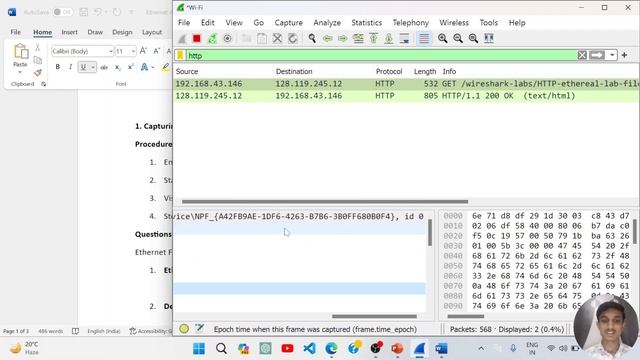The width and height of the screenshot is (640, 360).
Task: Zoom in on the Wireshark packet text
Action: click(442, 38)
